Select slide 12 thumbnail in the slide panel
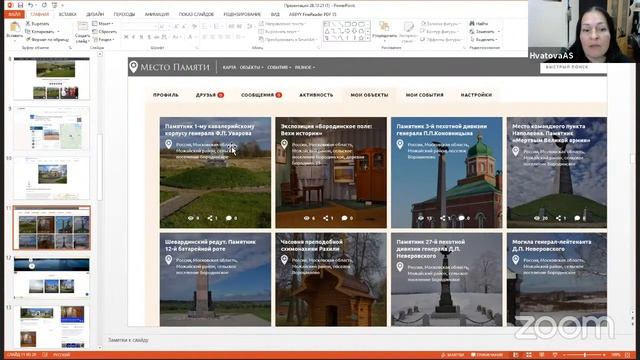 (52, 278)
